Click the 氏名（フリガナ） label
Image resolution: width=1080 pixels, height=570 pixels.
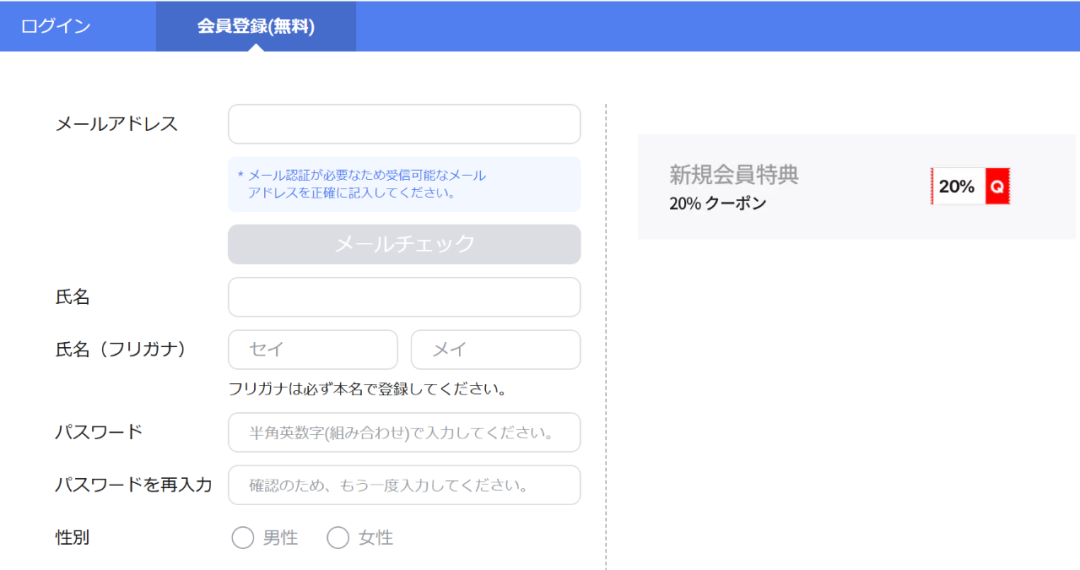[120, 350]
